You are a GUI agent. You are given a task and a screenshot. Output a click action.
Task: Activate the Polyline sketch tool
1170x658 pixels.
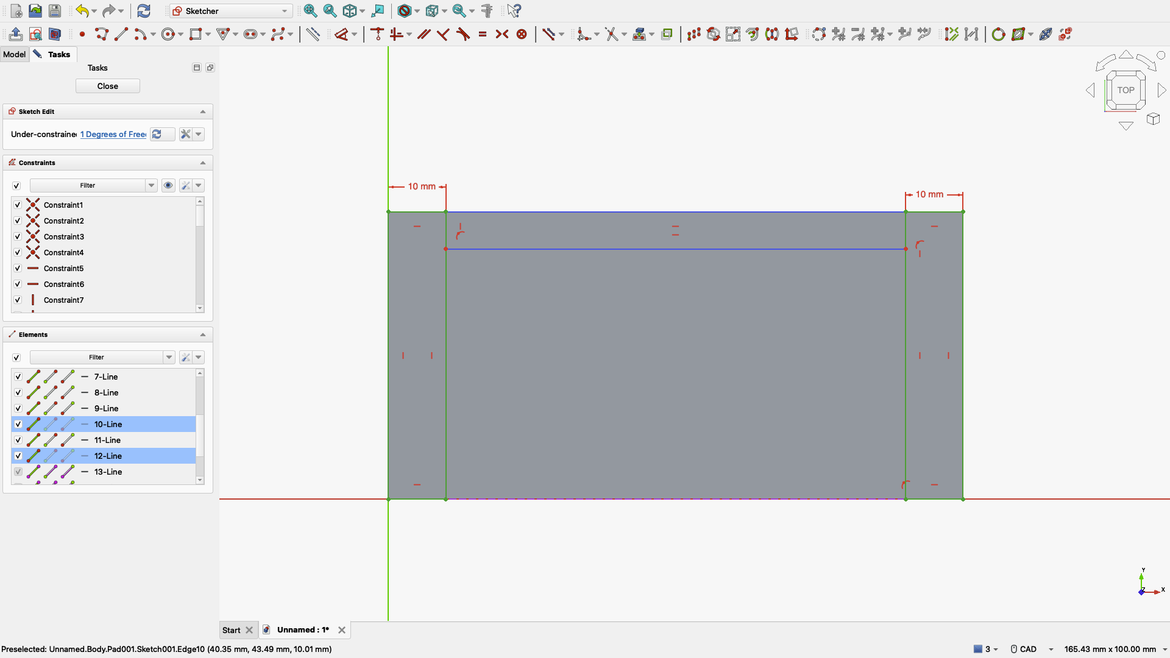point(101,31)
